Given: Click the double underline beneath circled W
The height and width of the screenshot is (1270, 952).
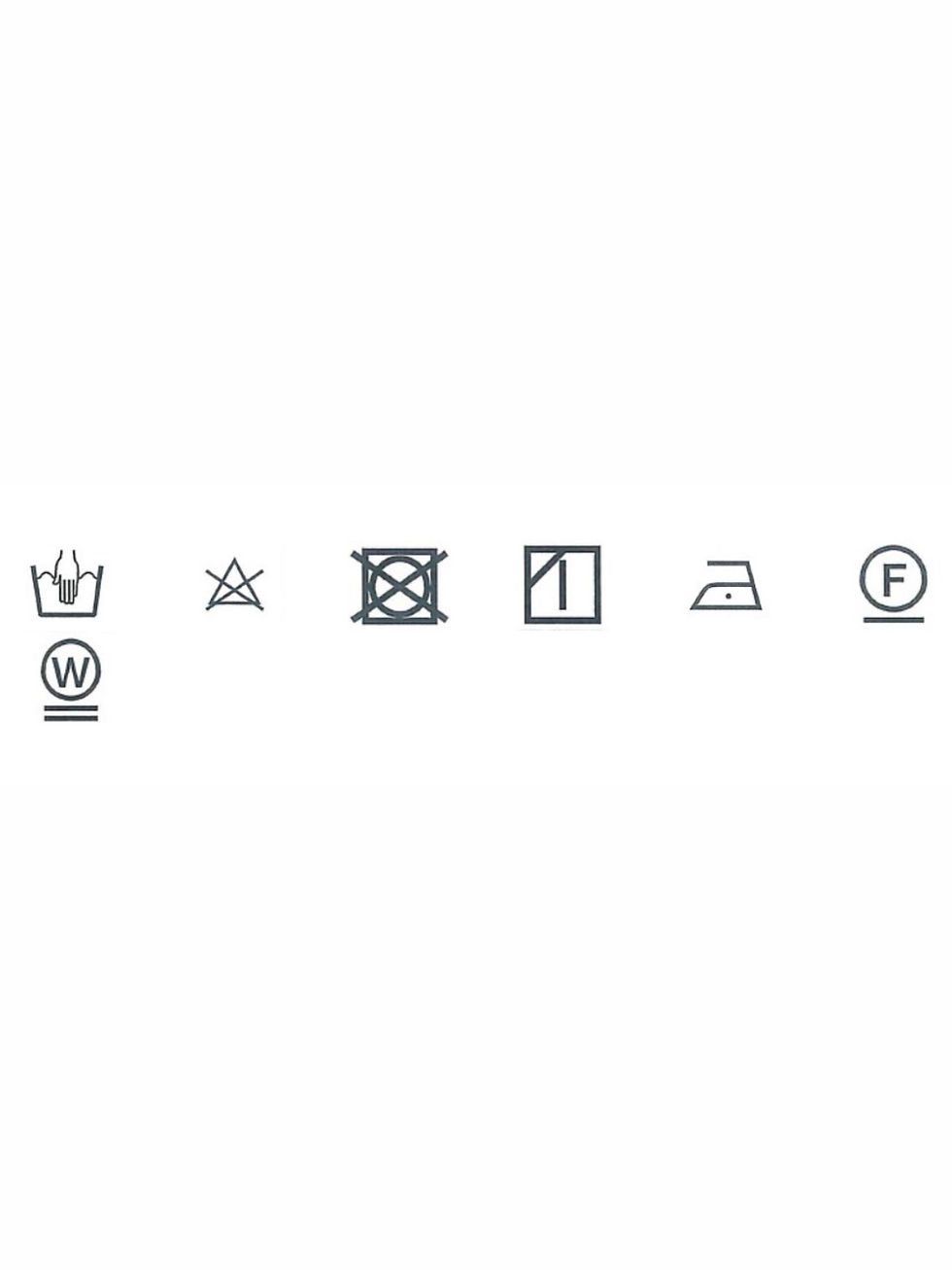Looking at the screenshot, I should [71, 713].
